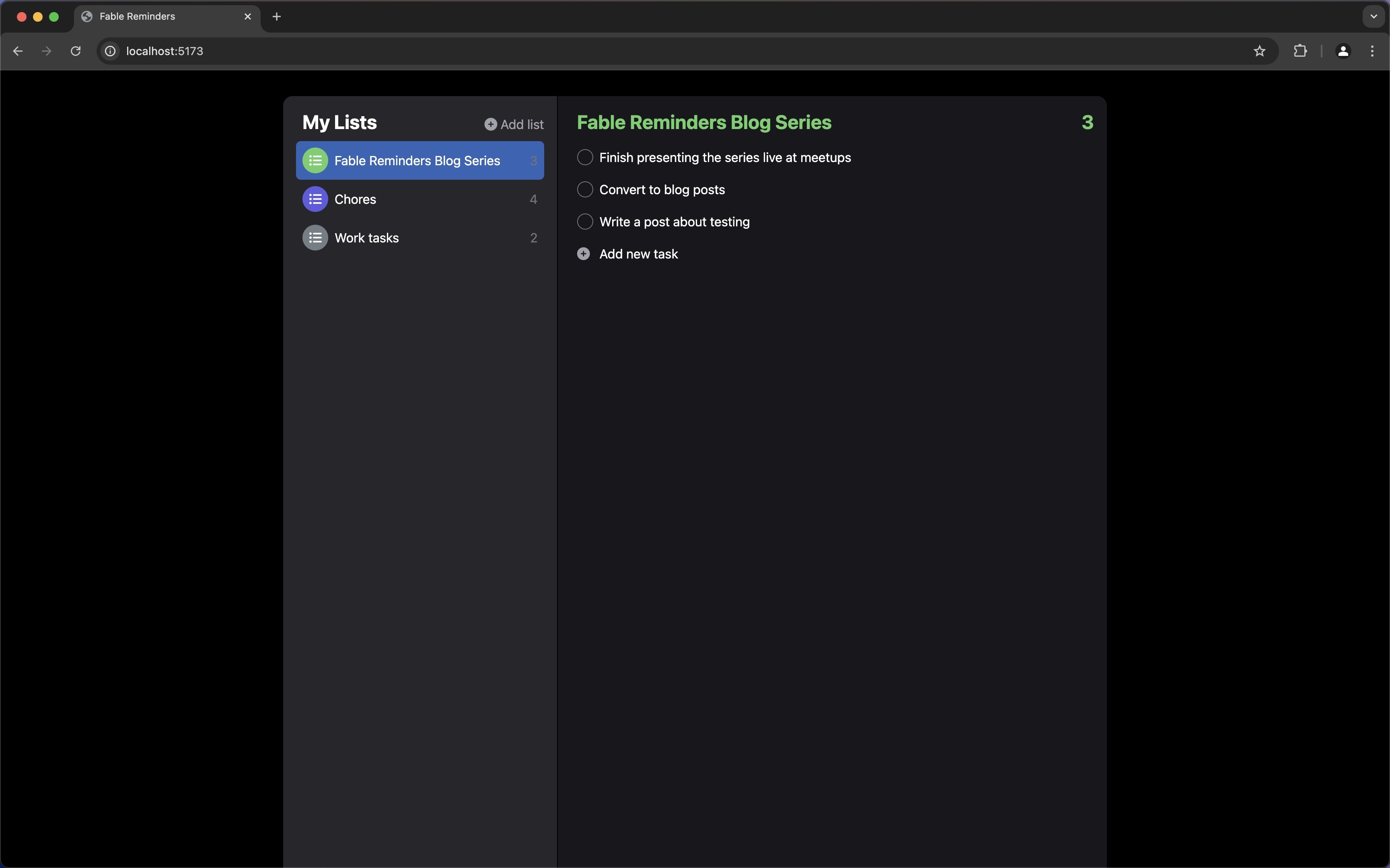The image size is (1390, 868).
Task: Click the count 4 beside Chores
Action: tap(533, 199)
